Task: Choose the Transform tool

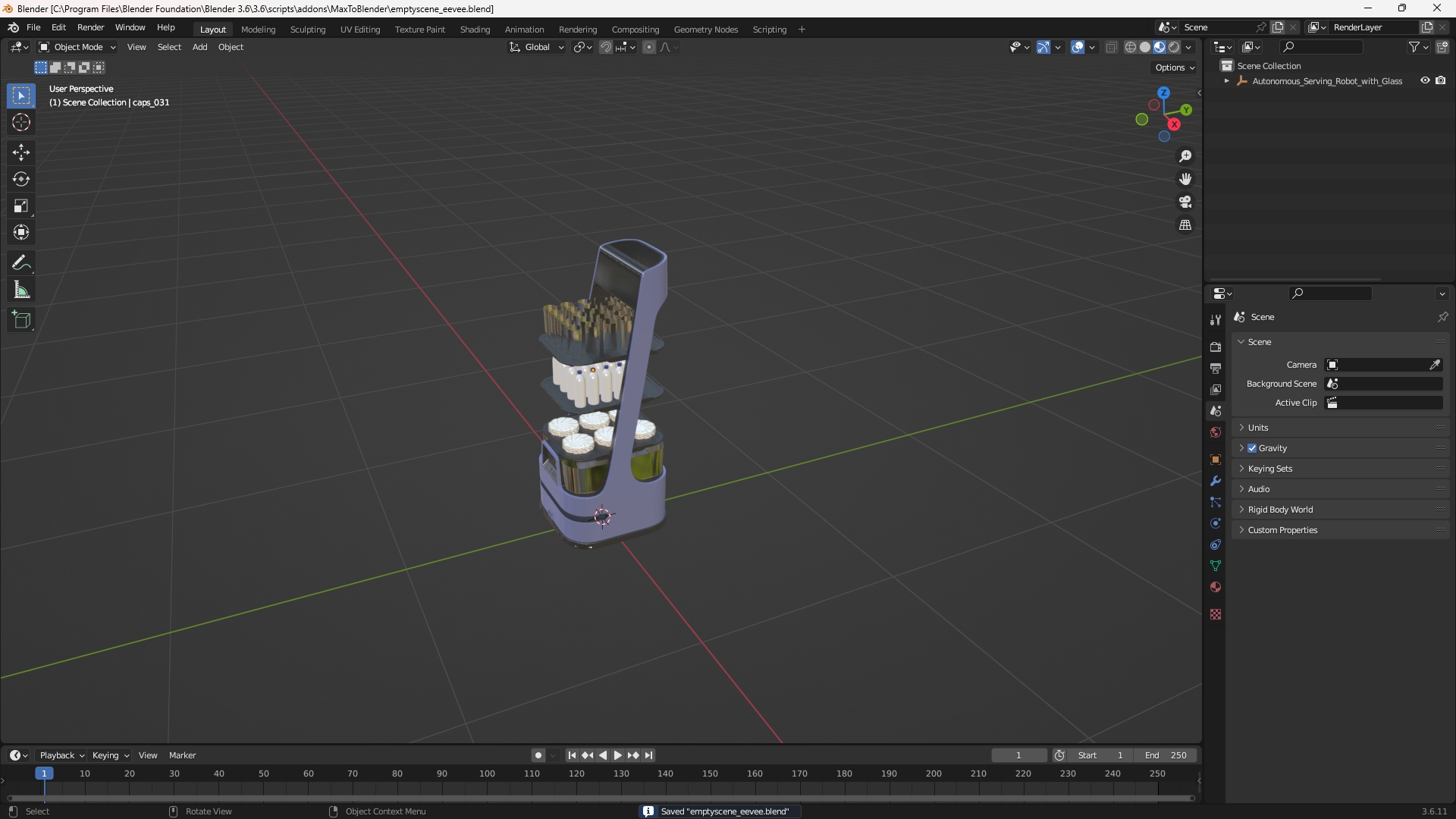Action: click(x=21, y=232)
